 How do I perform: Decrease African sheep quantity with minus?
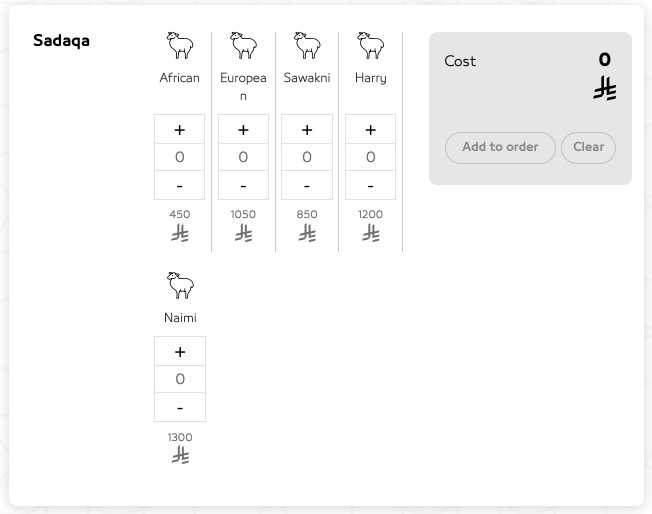180,186
